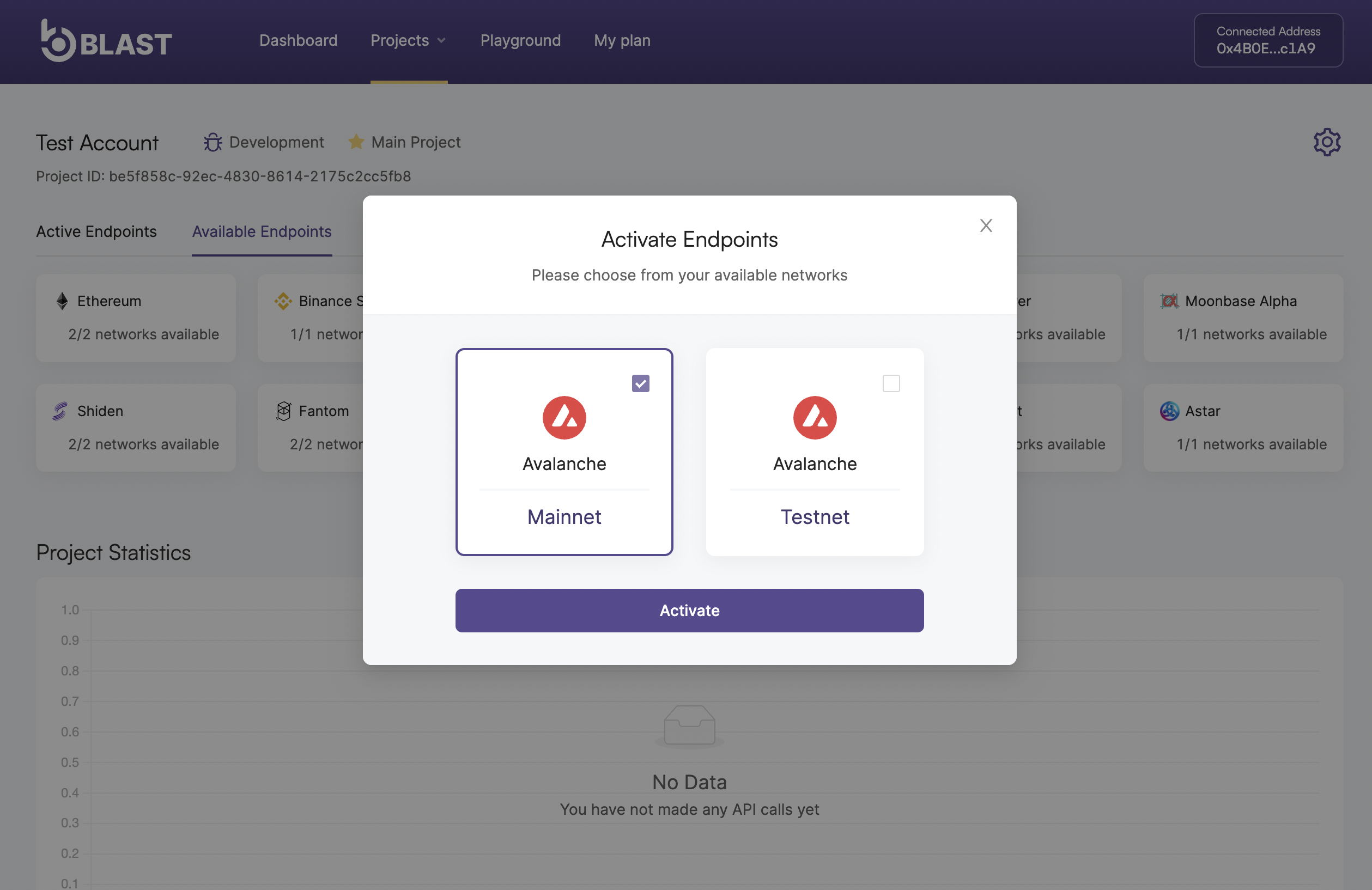Click the Shiden network icon
Screen dimensions: 1372x890
(x=60, y=411)
